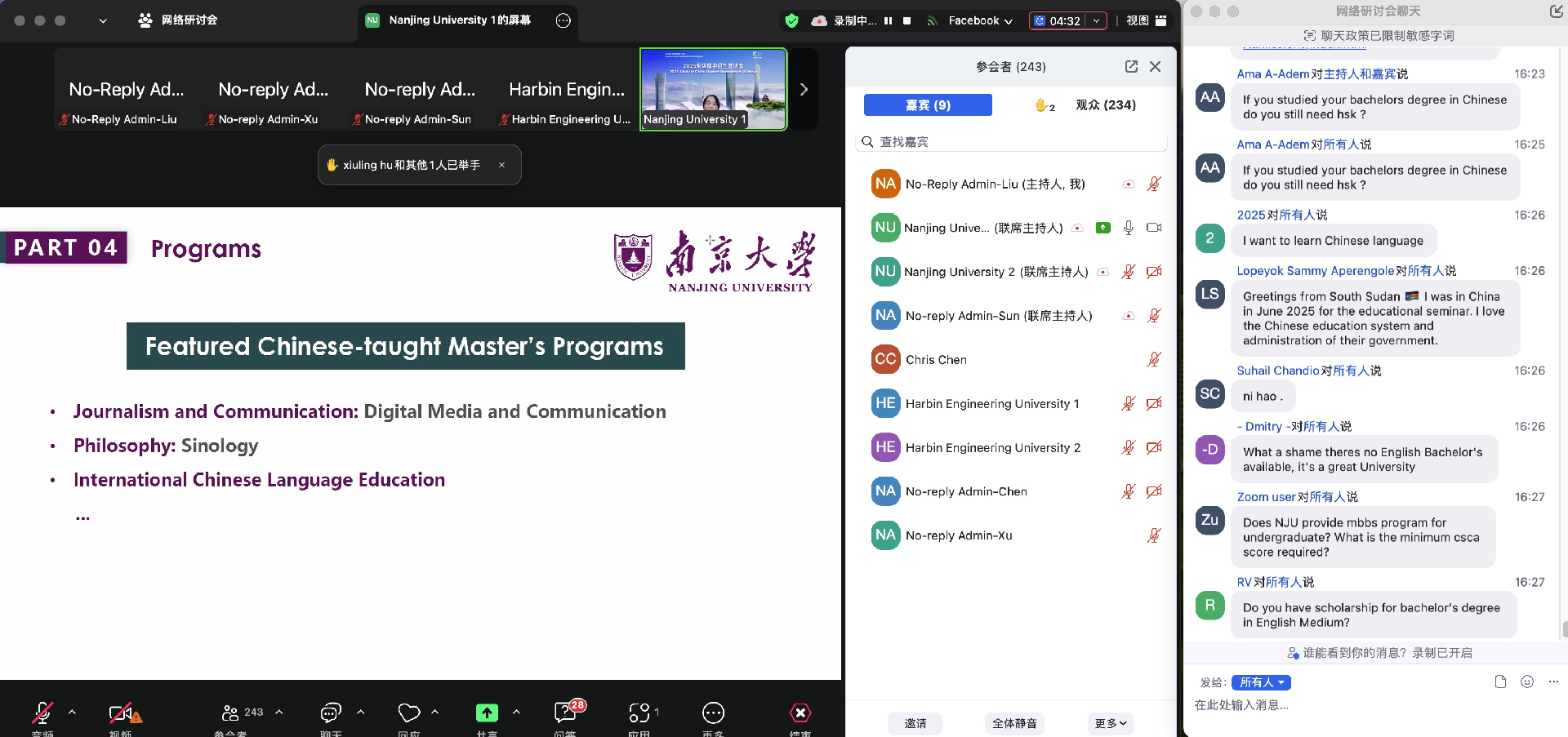Viewport: 1568px width, 737px height.
Task: Click the 全体静音 mute all button
Action: pyautogui.click(x=1014, y=723)
